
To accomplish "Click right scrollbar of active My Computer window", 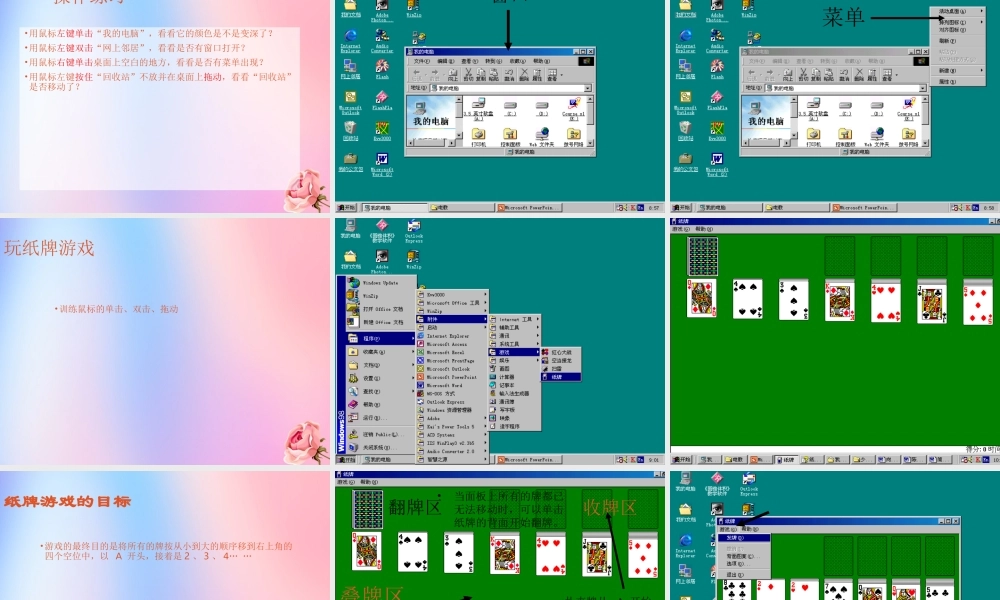I will pos(590,121).
